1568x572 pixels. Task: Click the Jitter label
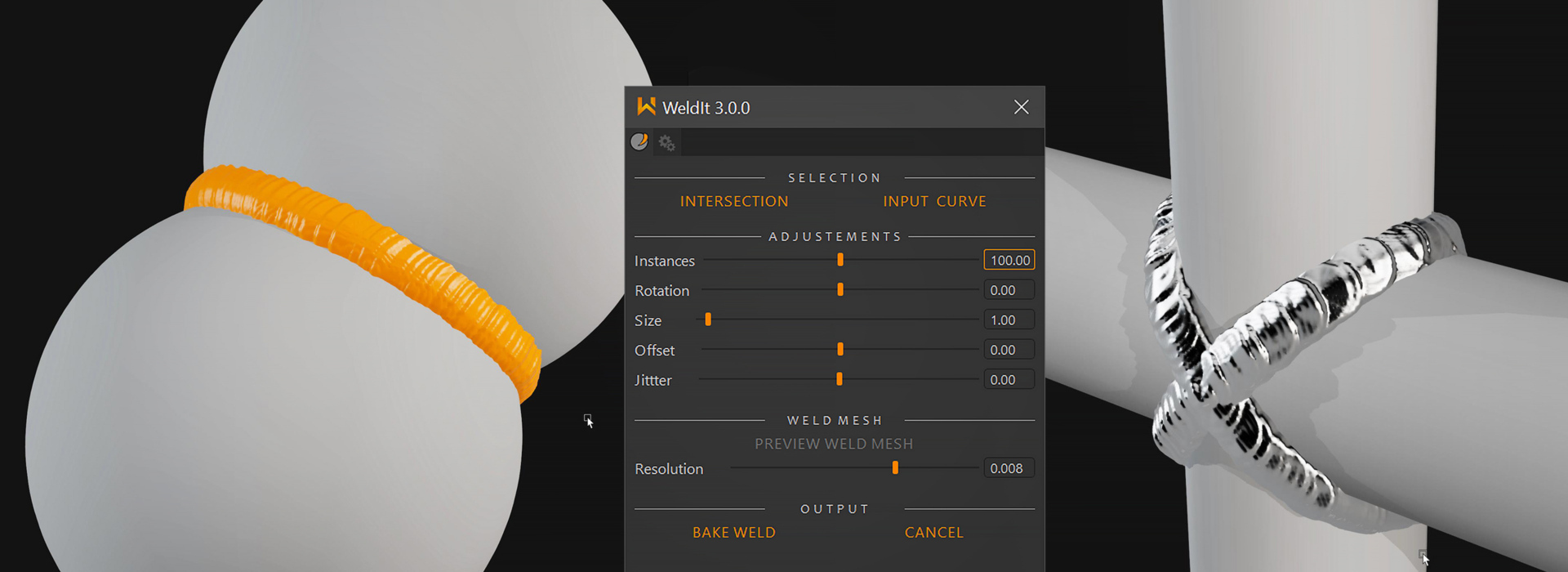(653, 380)
